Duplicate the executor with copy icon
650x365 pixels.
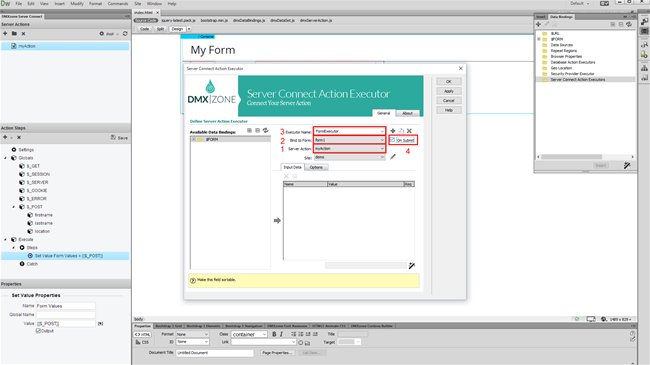click(x=401, y=131)
